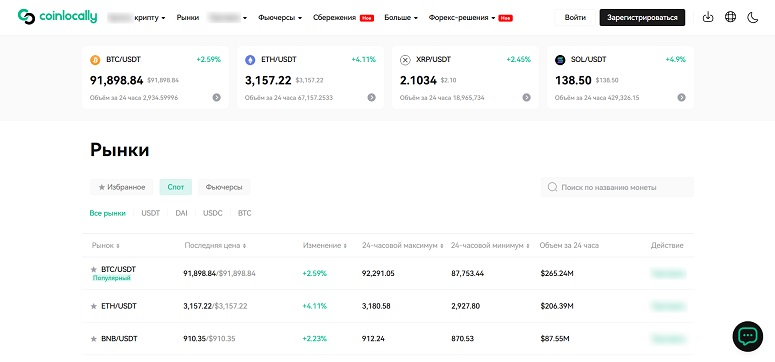Open XRP/USDT card arrow button
This screenshot has height=362, width=775.
click(527, 97)
